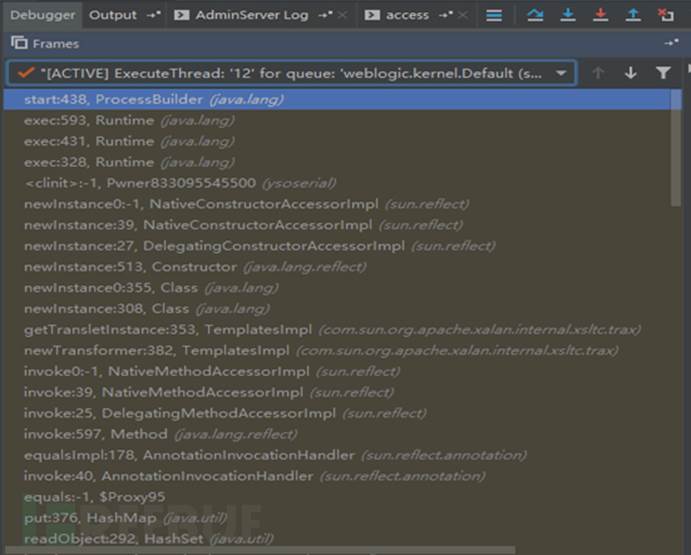
Task: Select frame <clinit>:-1, Pwner833095545500
Action: 337,183
